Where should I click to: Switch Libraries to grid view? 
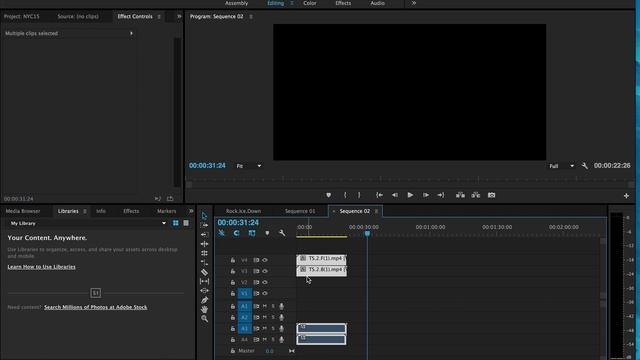[x=176, y=223]
